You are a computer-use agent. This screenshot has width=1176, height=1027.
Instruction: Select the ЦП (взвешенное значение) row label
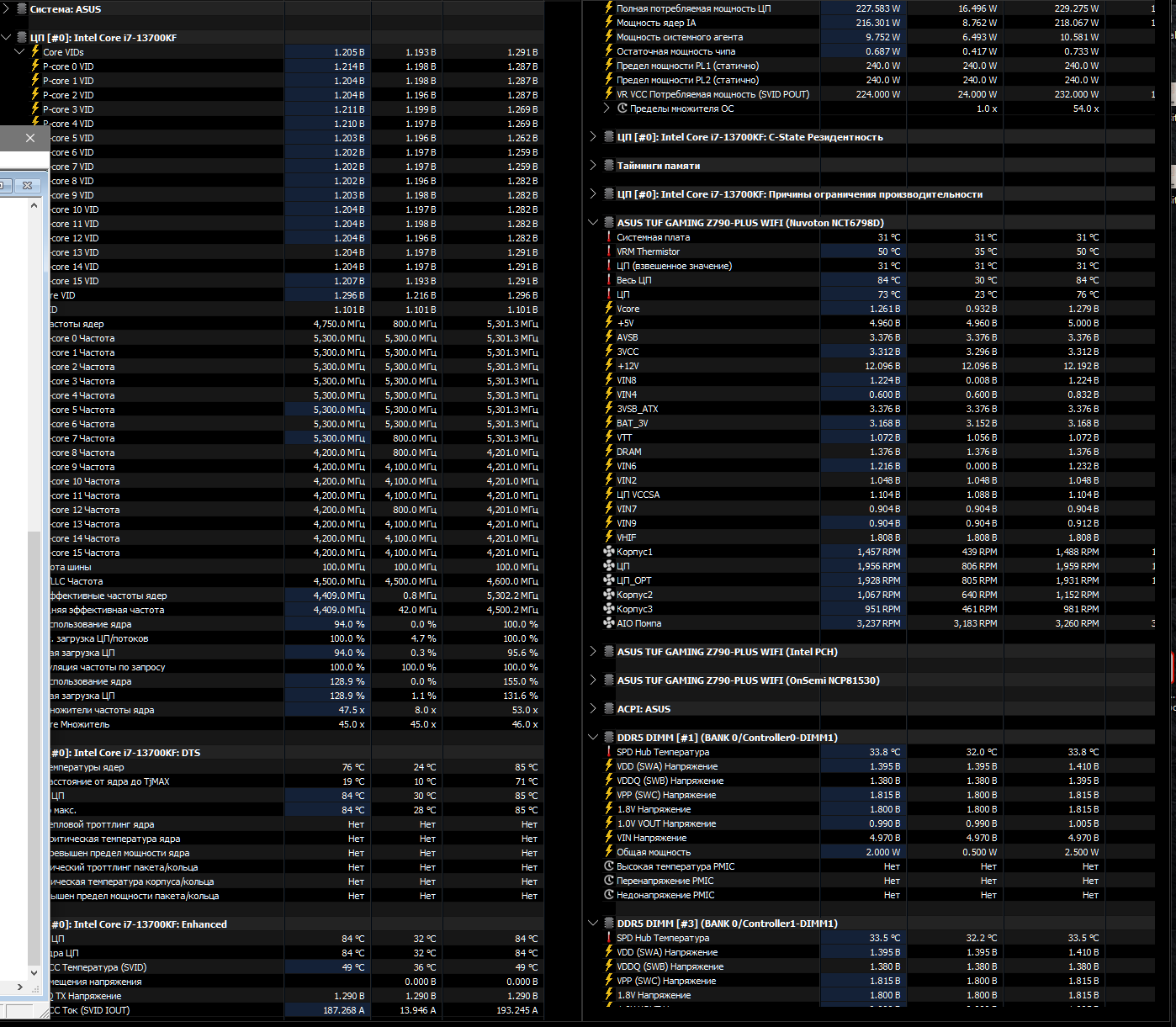click(674, 266)
